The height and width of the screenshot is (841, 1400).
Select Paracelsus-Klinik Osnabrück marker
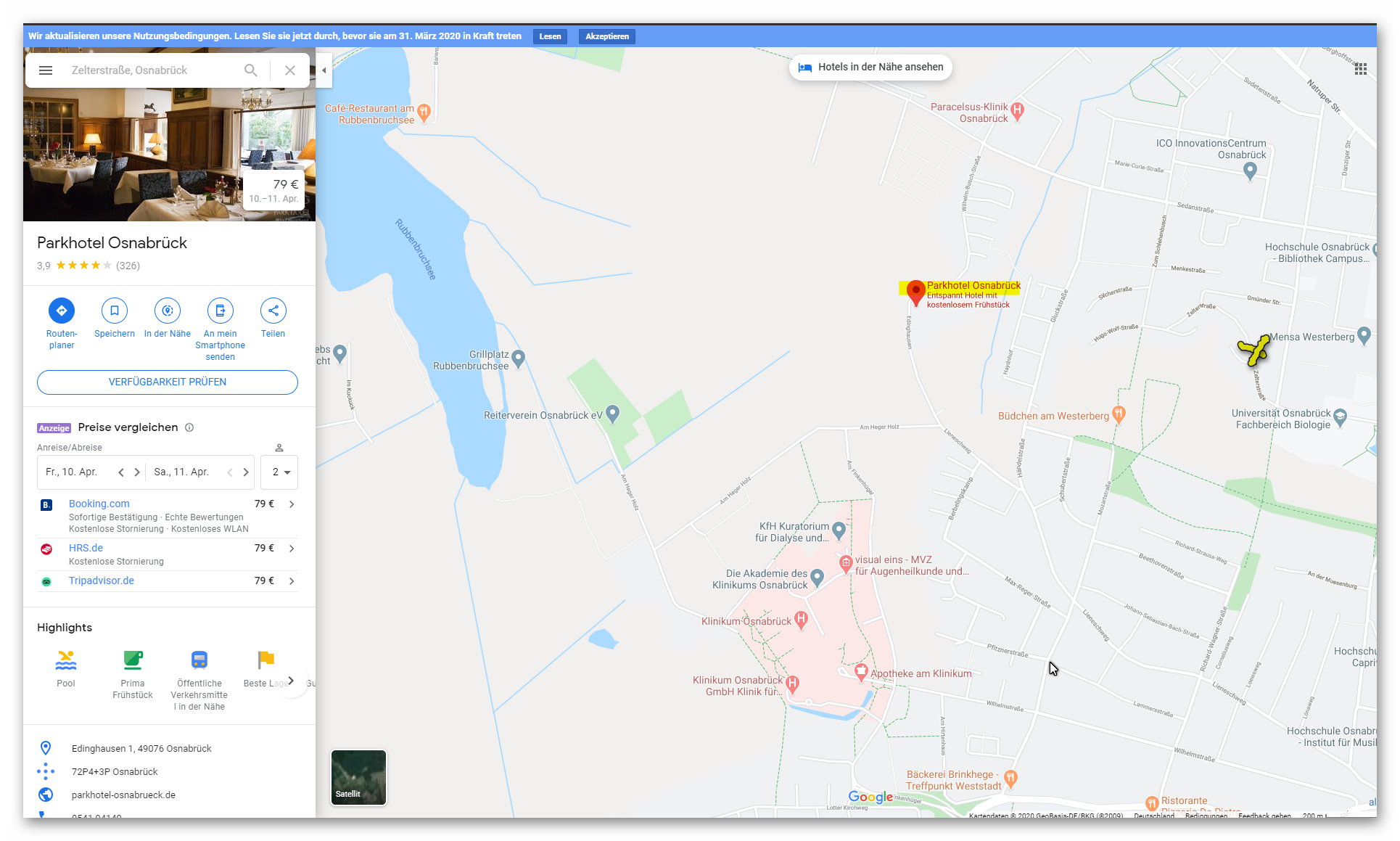coord(1018,110)
